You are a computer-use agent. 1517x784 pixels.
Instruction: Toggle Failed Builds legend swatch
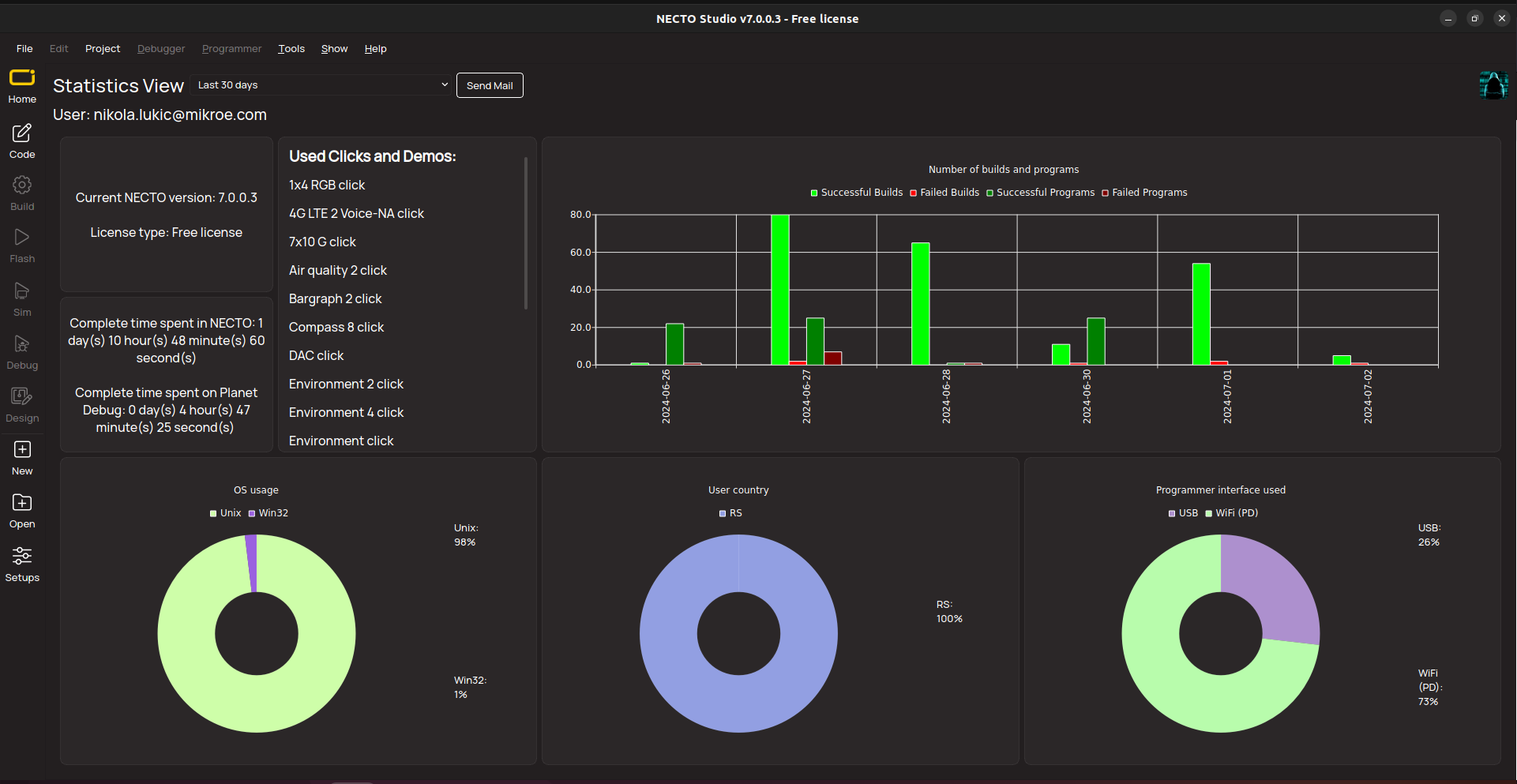[x=914, y=193]
